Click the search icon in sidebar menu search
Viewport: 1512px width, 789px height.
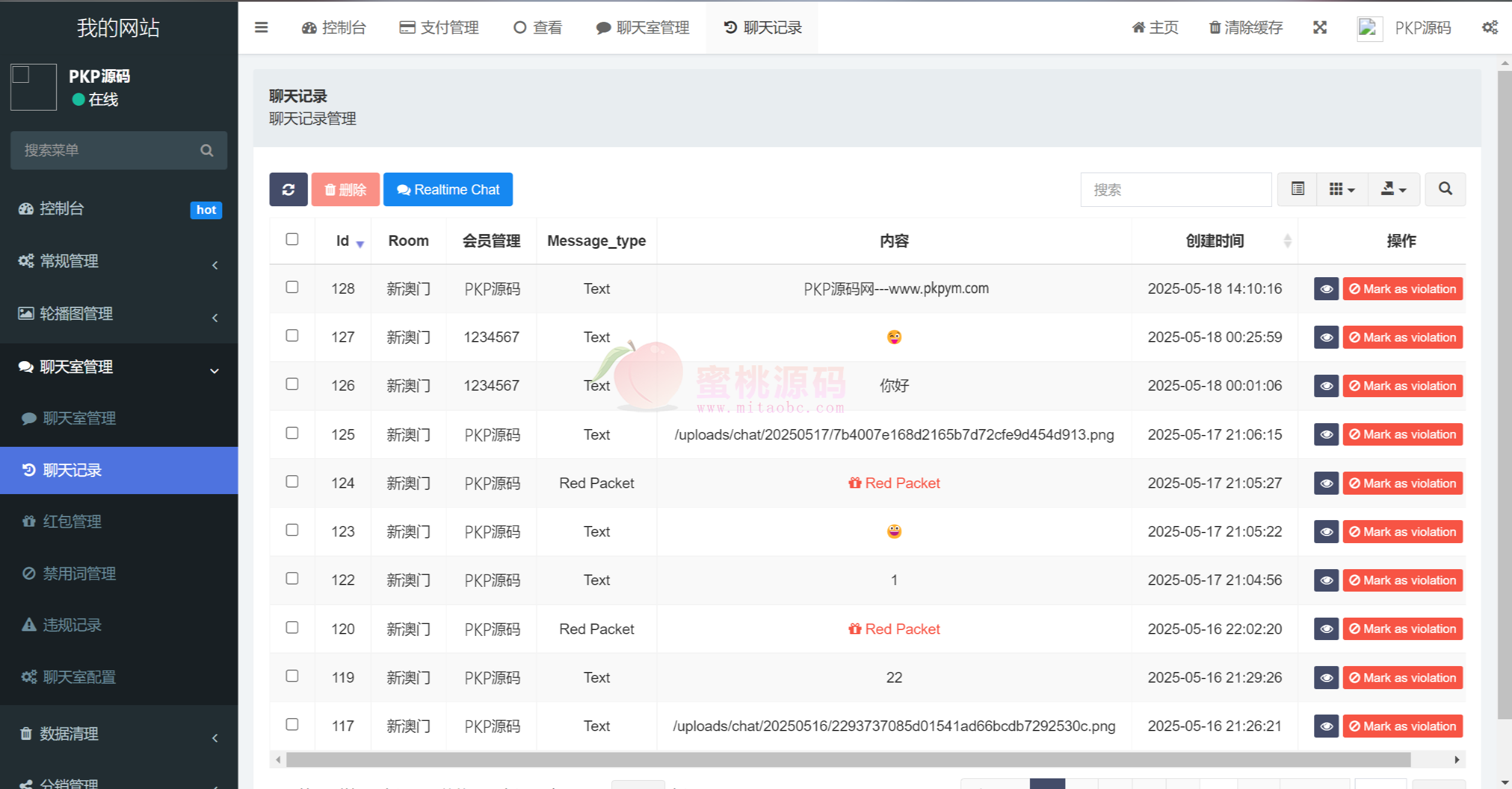click(x=207, y=150)
